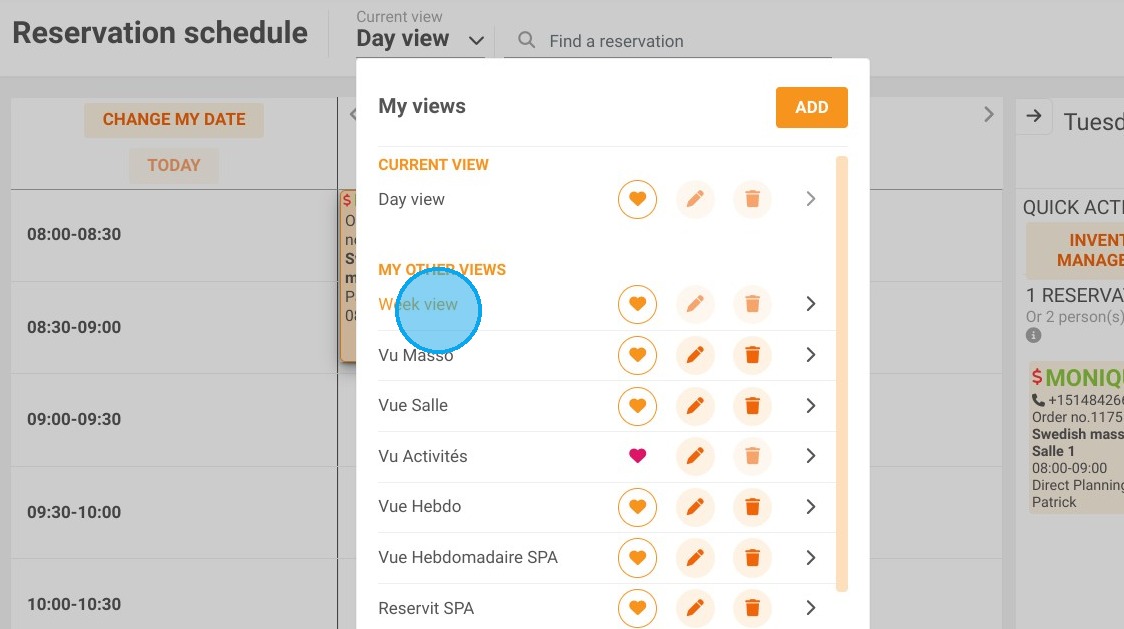
Task: Click the search magnifier icon
Action: point(526,40)
